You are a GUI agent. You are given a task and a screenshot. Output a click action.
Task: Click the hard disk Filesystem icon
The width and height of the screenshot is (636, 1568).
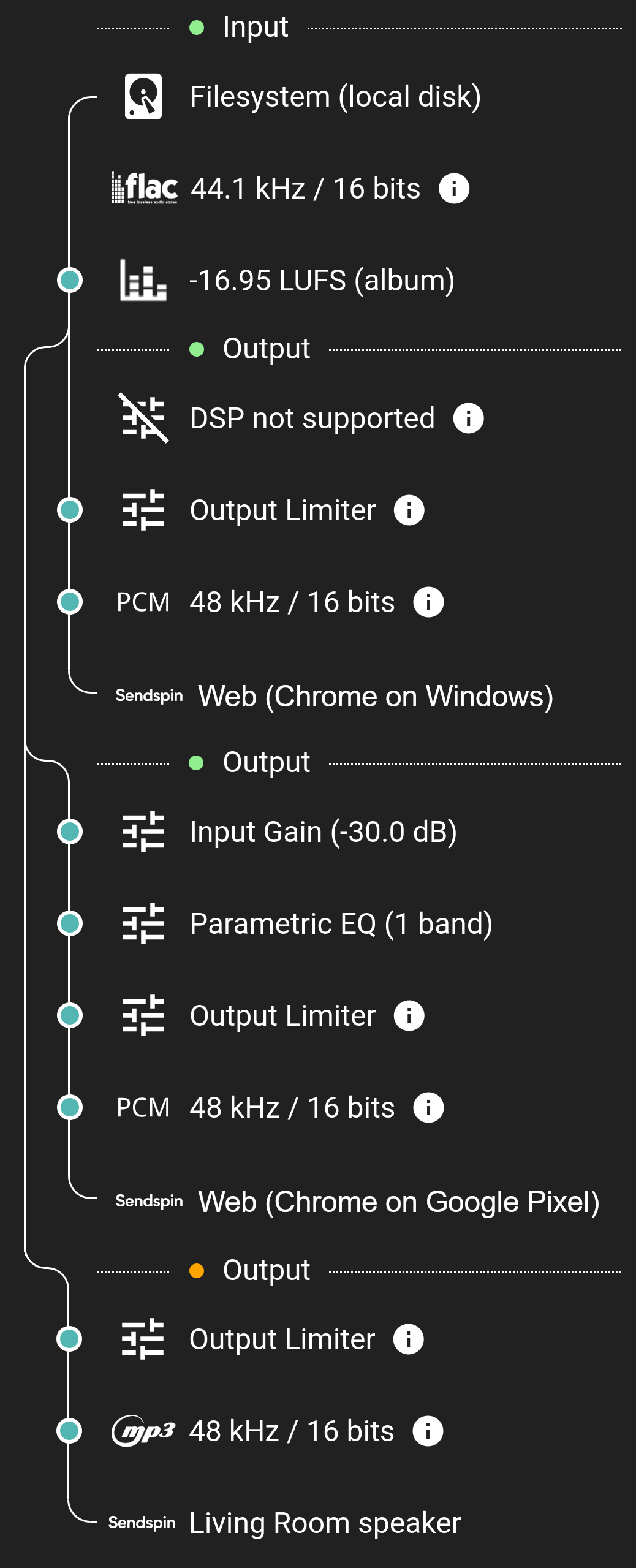[143, 96]
